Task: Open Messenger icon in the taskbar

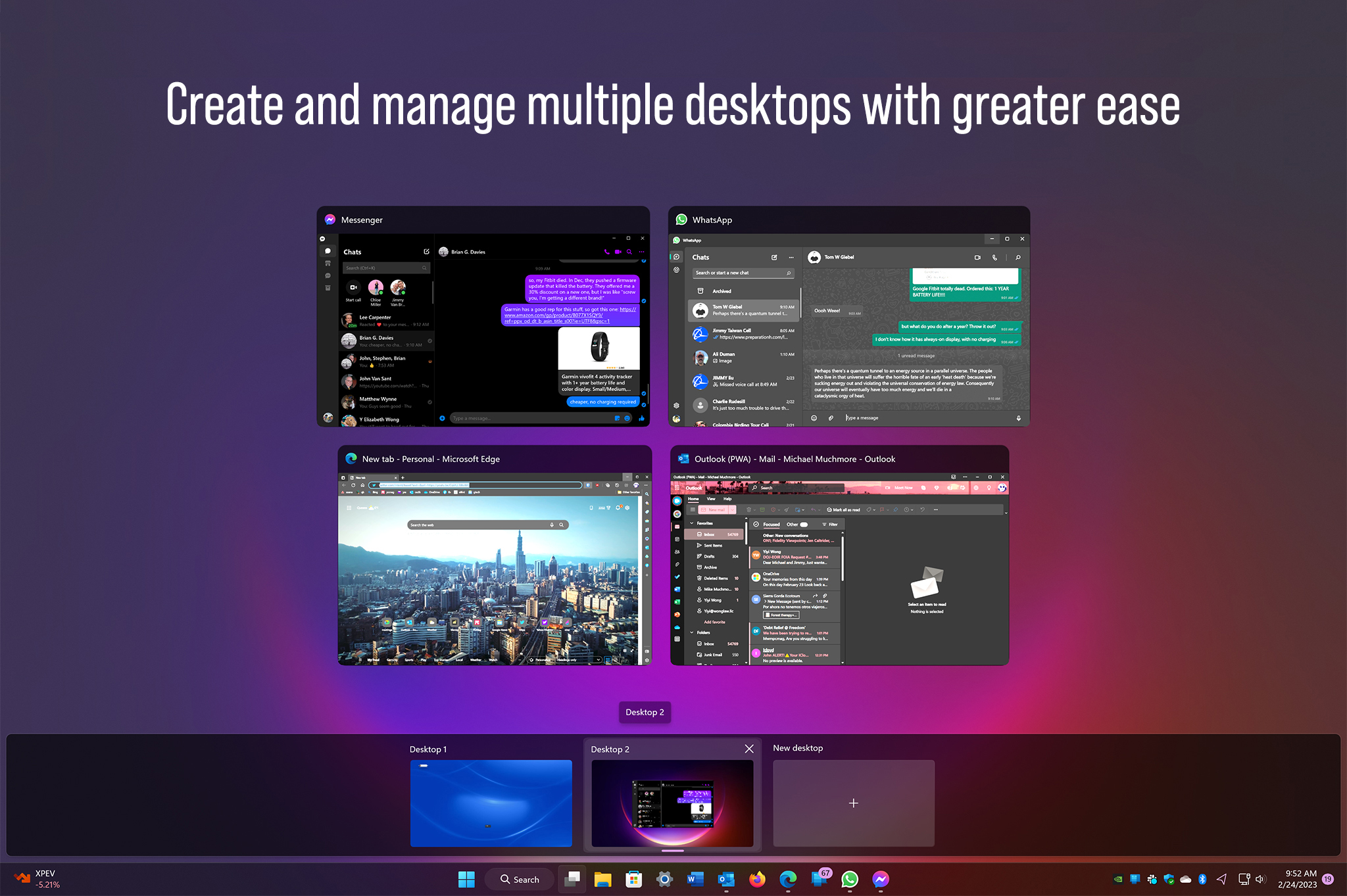Action: click(x=881, y=880)
